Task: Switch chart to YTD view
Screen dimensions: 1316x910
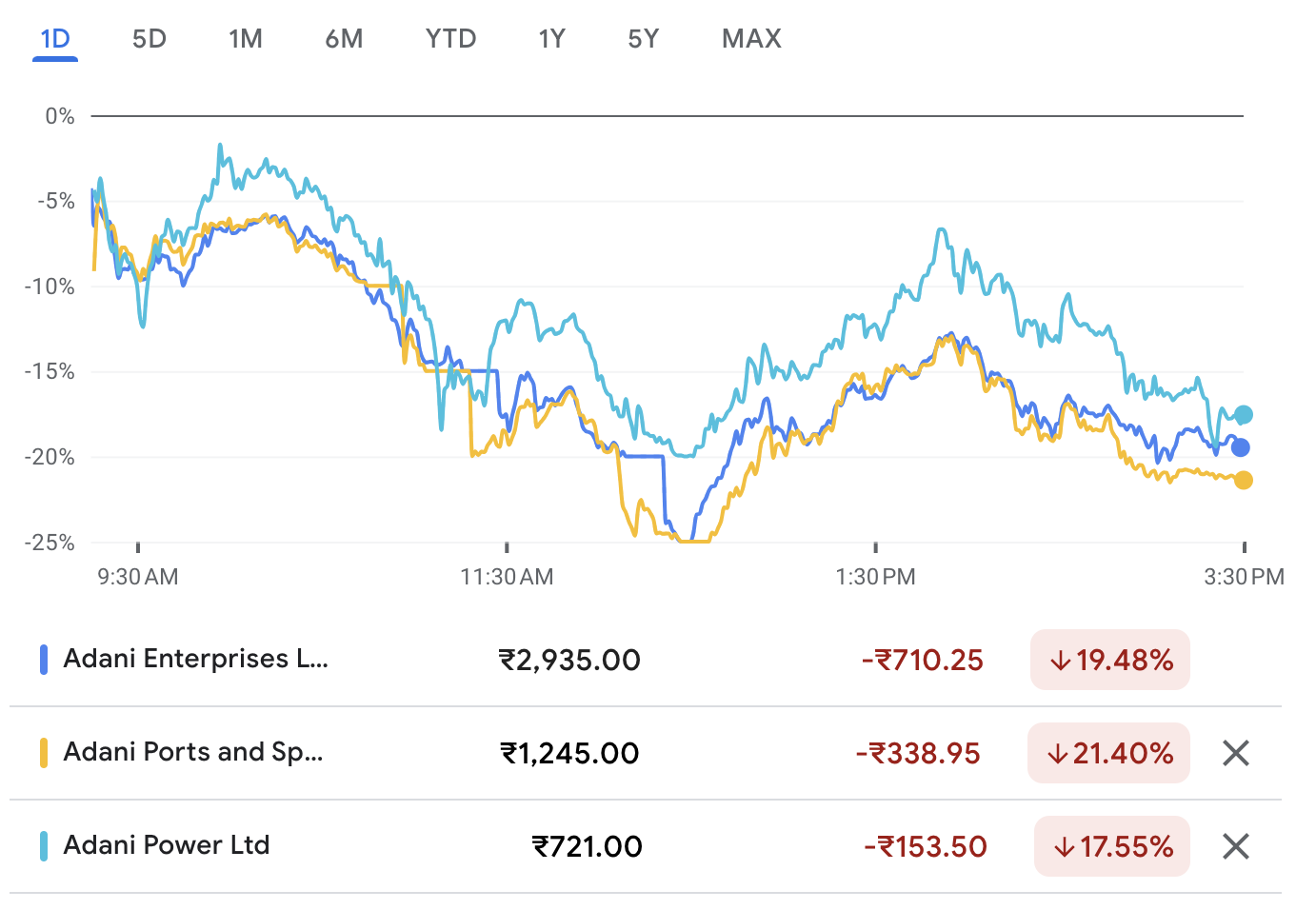Action: pos(450,39)
